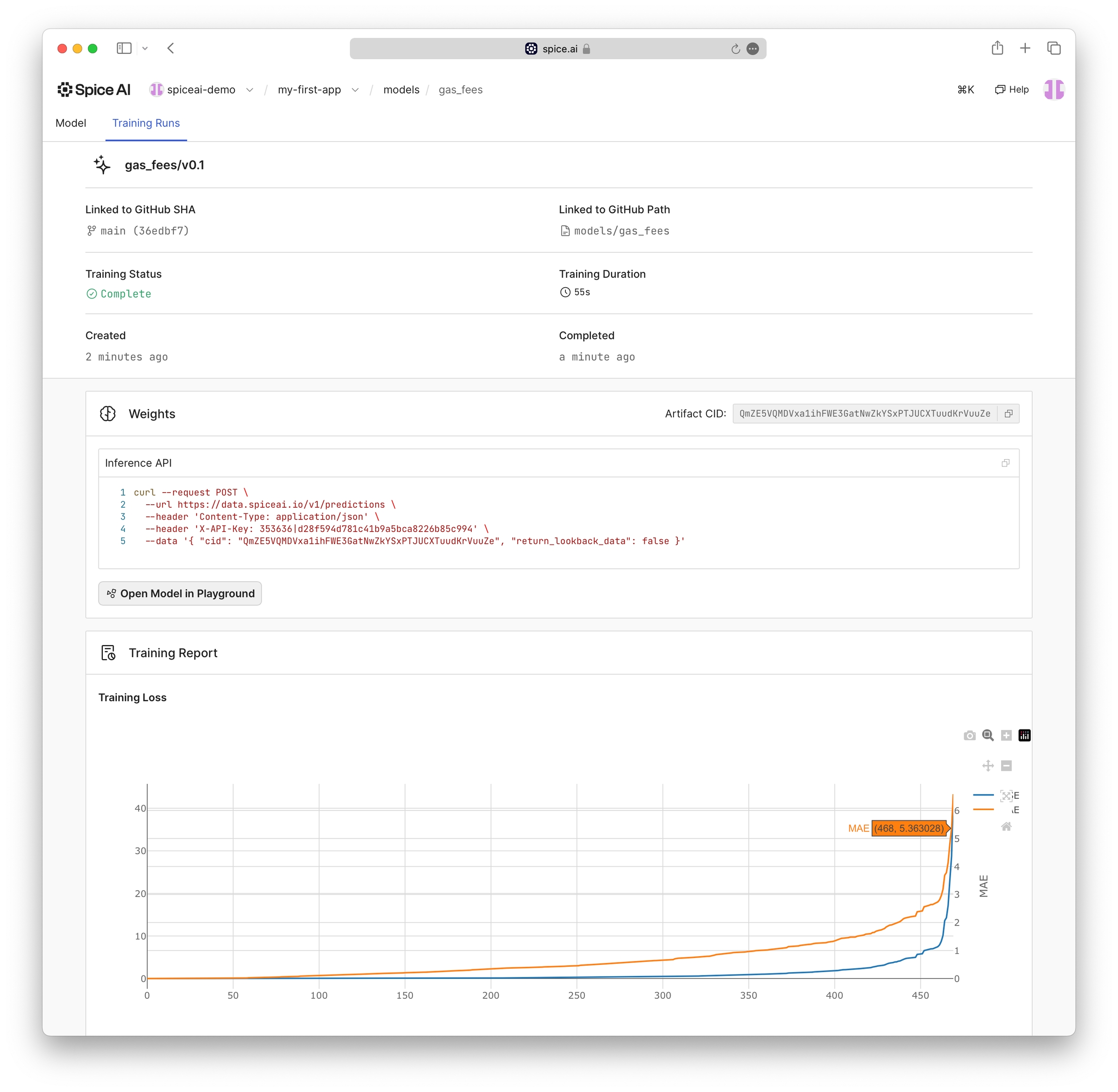The width and height of the screenshot is (1118, 1092).
Task: Click Open Model in Playground button
Action: [180, 594]
